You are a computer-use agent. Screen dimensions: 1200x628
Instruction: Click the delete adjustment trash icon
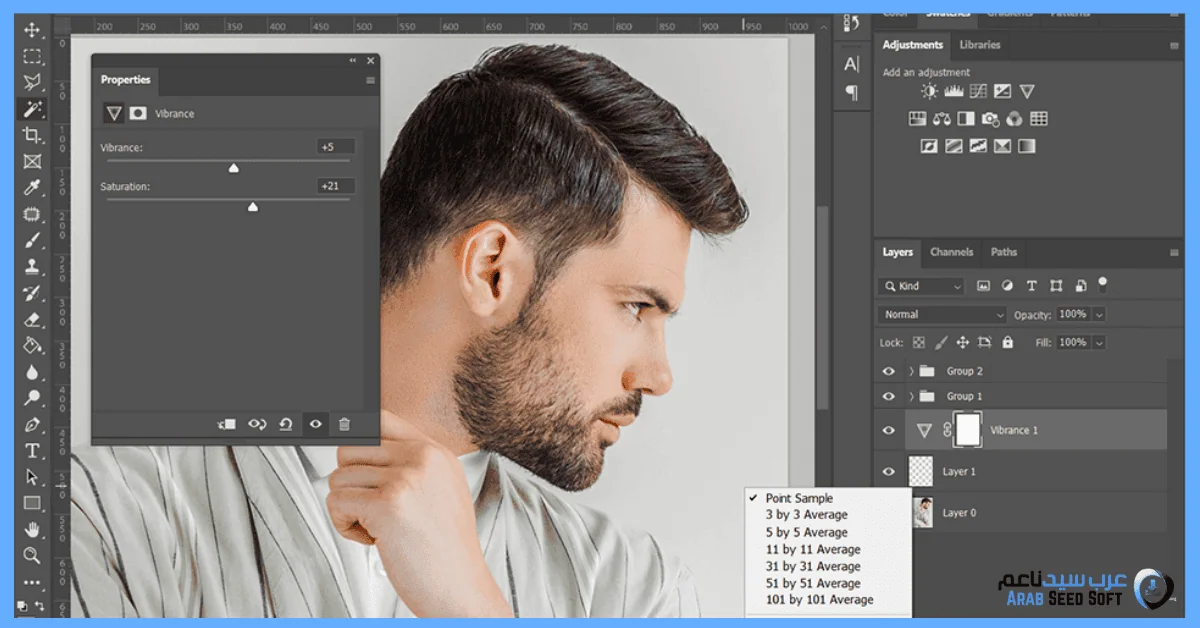344,424
